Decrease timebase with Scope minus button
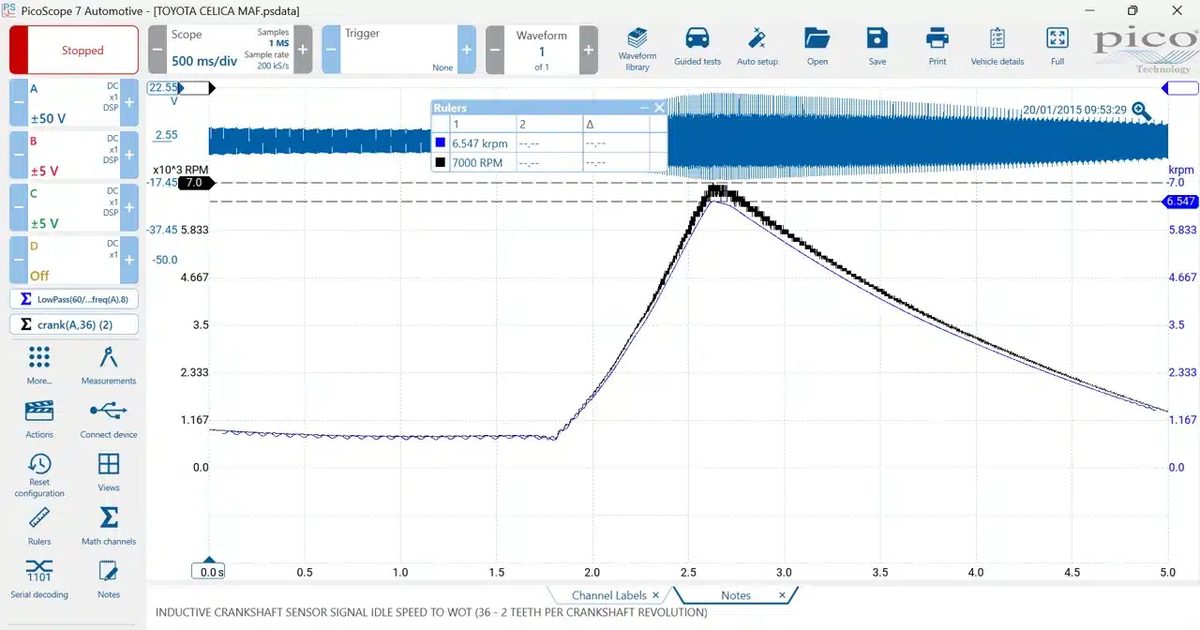 tap(157, 50)
